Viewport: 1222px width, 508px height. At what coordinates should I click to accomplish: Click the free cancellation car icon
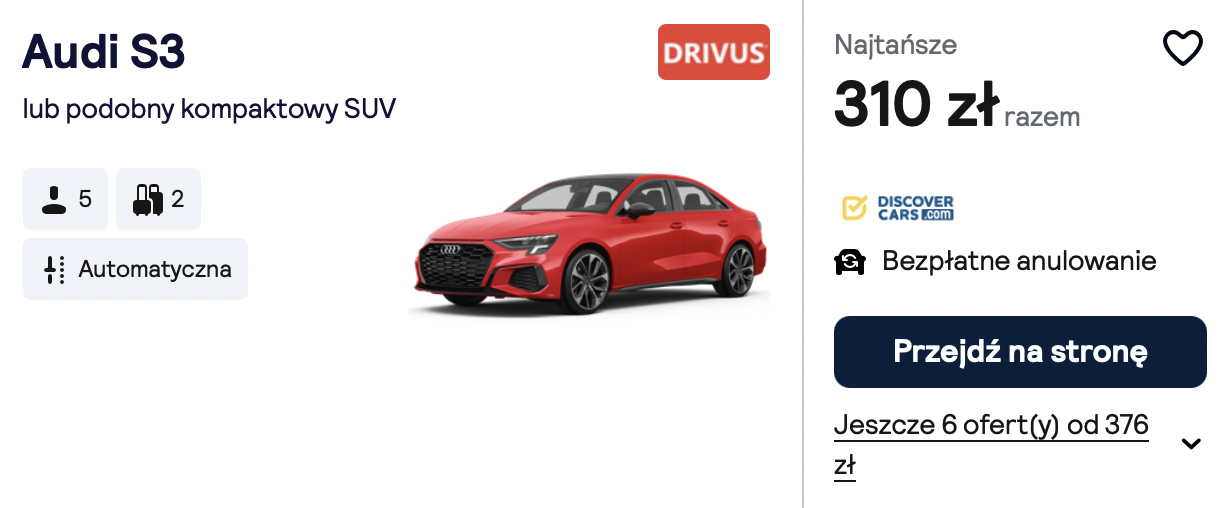(850, 262)
